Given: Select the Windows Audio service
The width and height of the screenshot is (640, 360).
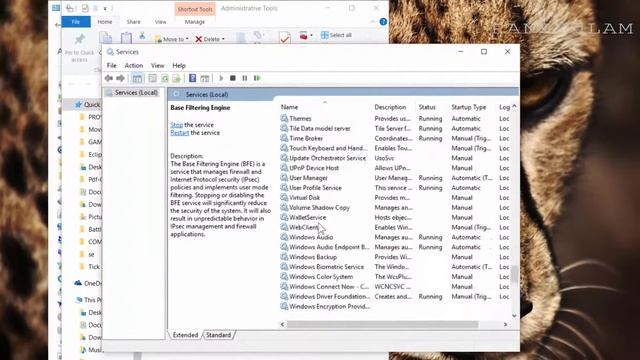Looking at the screenshot, I should click(311, 237).
